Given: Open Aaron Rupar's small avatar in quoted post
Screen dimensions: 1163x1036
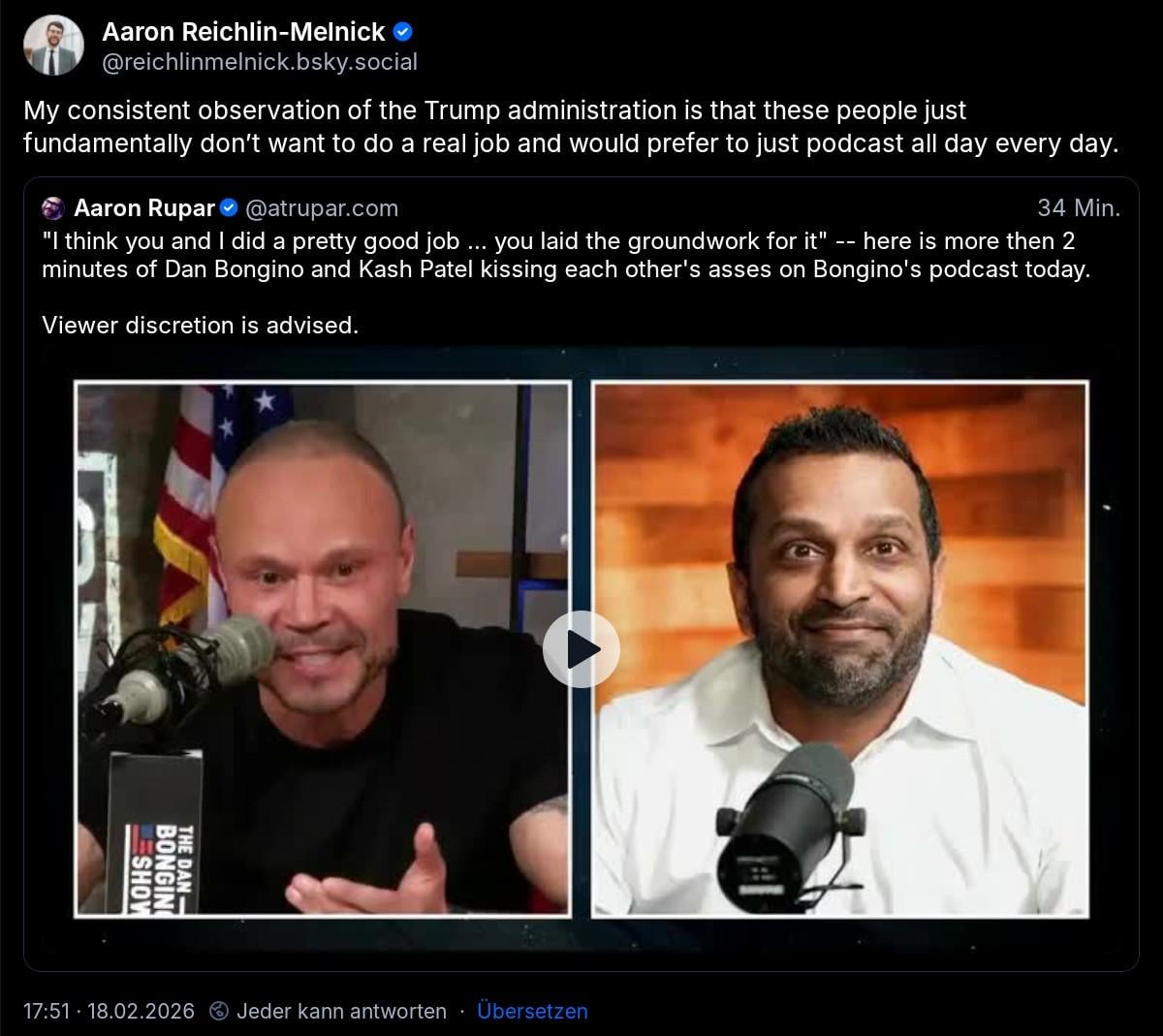Looking at the screenshot, I should (x=53, y=207).
